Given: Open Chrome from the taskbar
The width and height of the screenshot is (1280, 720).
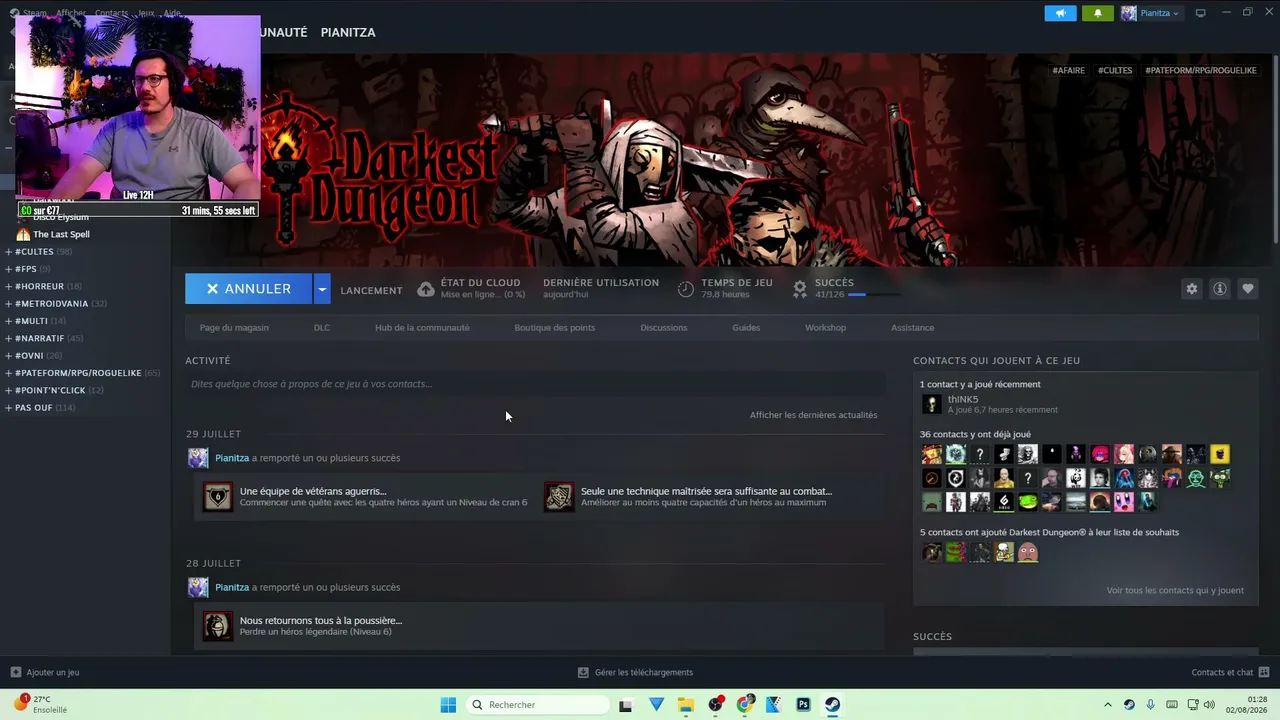Looking at the screenshot, I should click(x=744, y=705).
